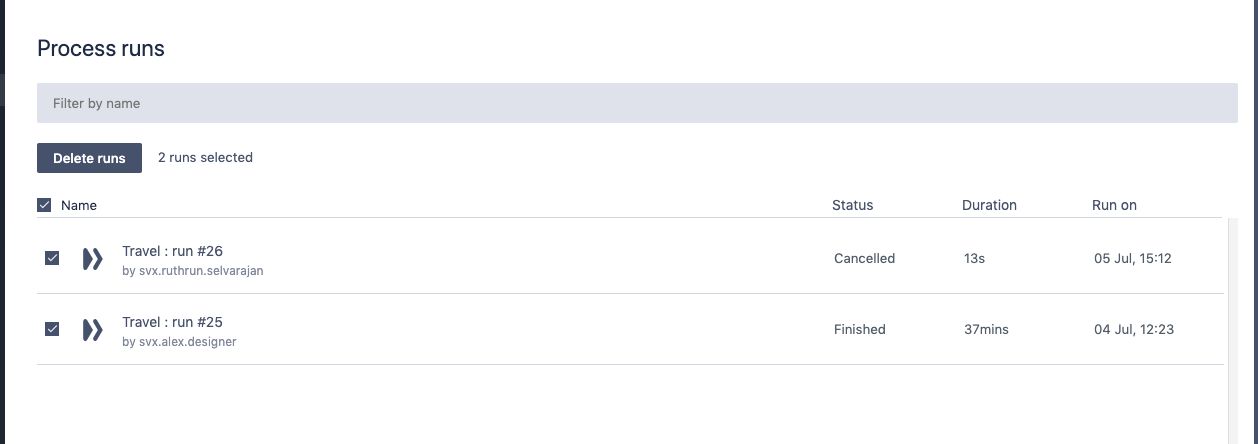
Task: Open the Travel : run #25 entry
Action: tap(172, 322)
